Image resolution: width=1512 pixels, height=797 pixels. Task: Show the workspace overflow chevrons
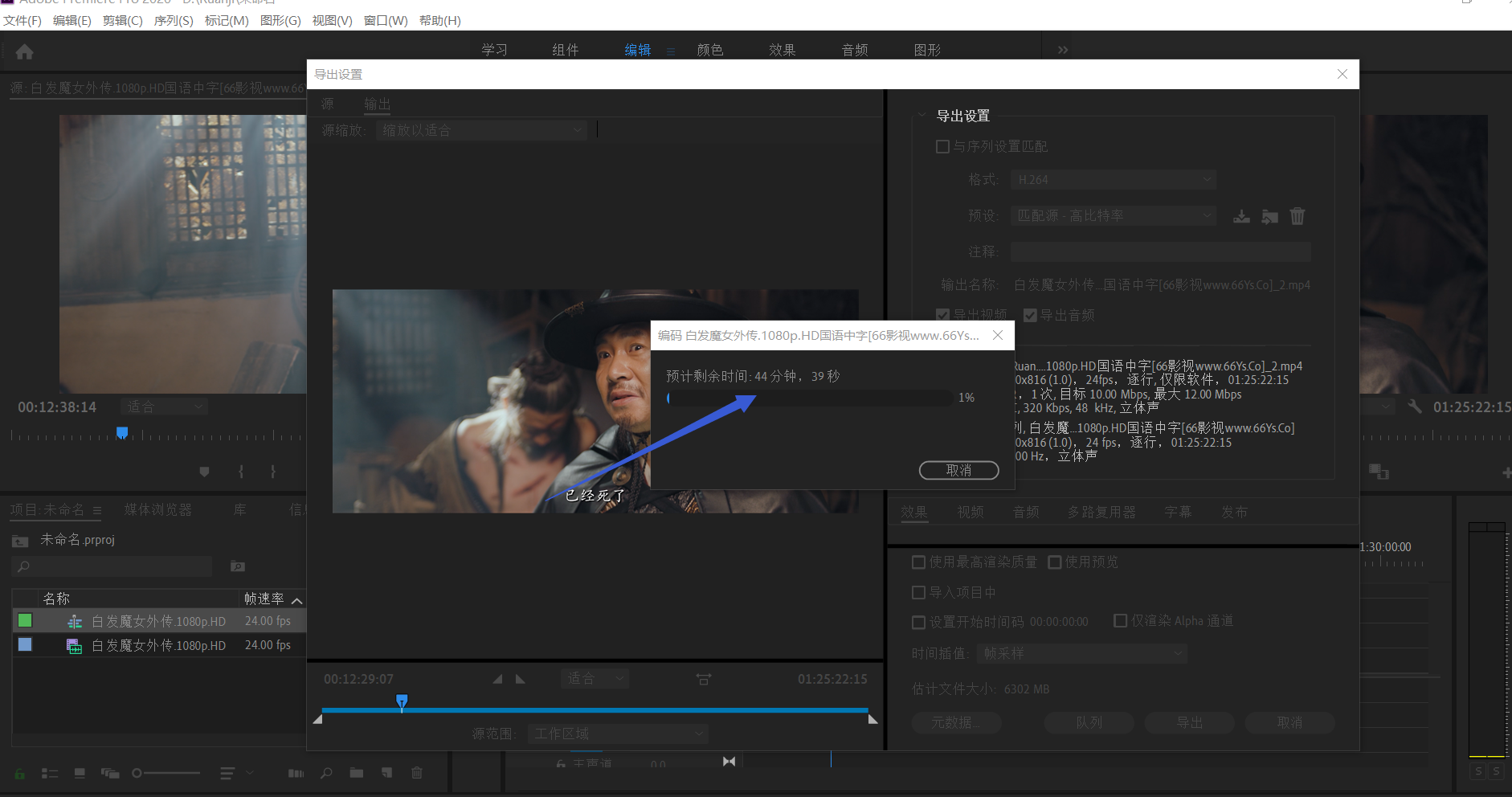[x=1063, y=50]
